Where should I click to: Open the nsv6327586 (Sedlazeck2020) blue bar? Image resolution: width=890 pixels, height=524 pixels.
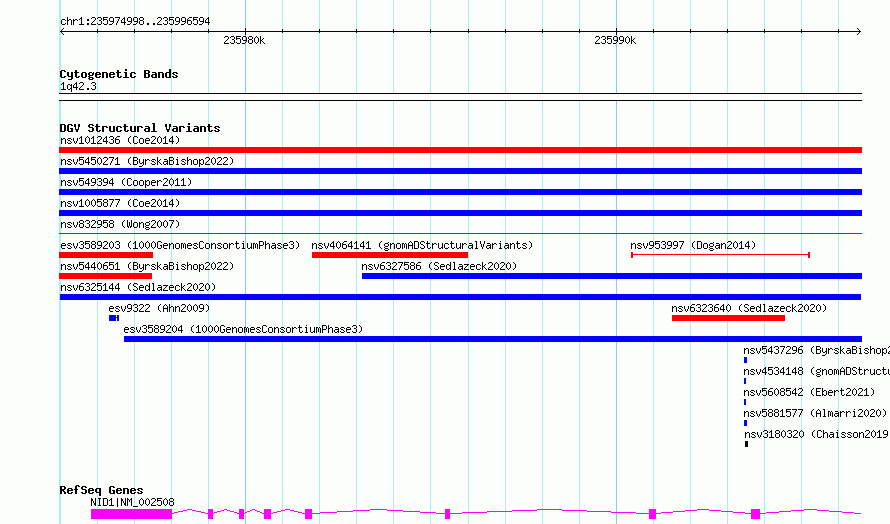pyautogui.click(x=612, y=276)
